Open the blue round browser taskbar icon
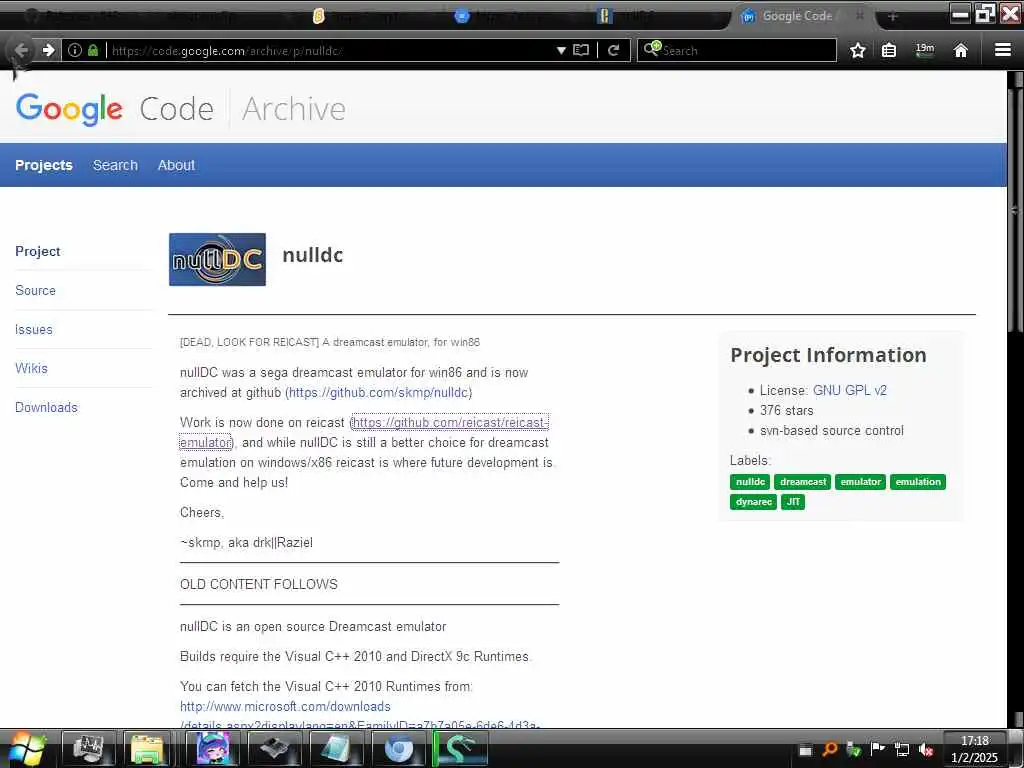Viewport: 1024px width, 768px height. pos(398,748)
